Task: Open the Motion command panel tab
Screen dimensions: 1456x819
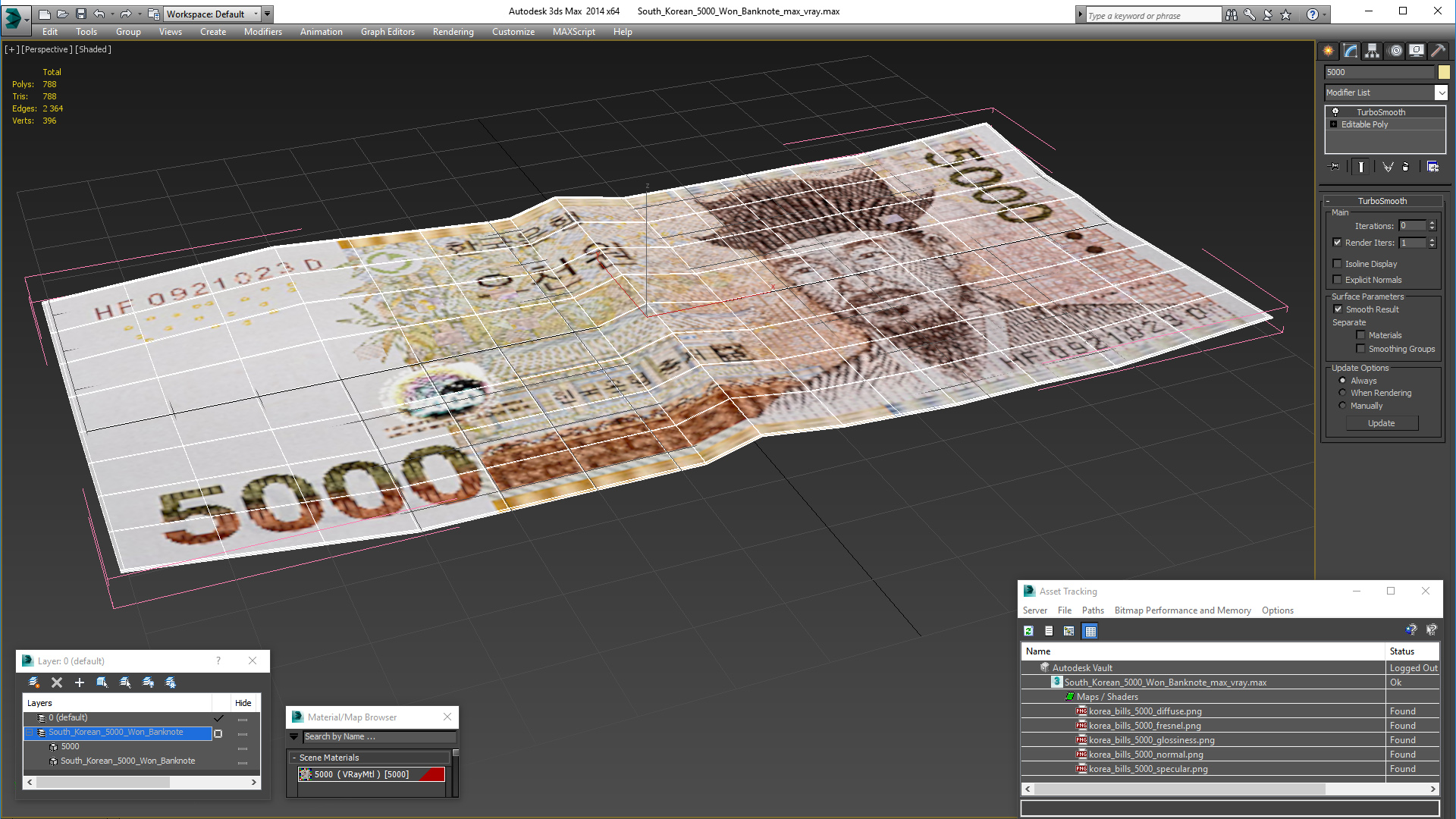Action: click(1395, 51)
